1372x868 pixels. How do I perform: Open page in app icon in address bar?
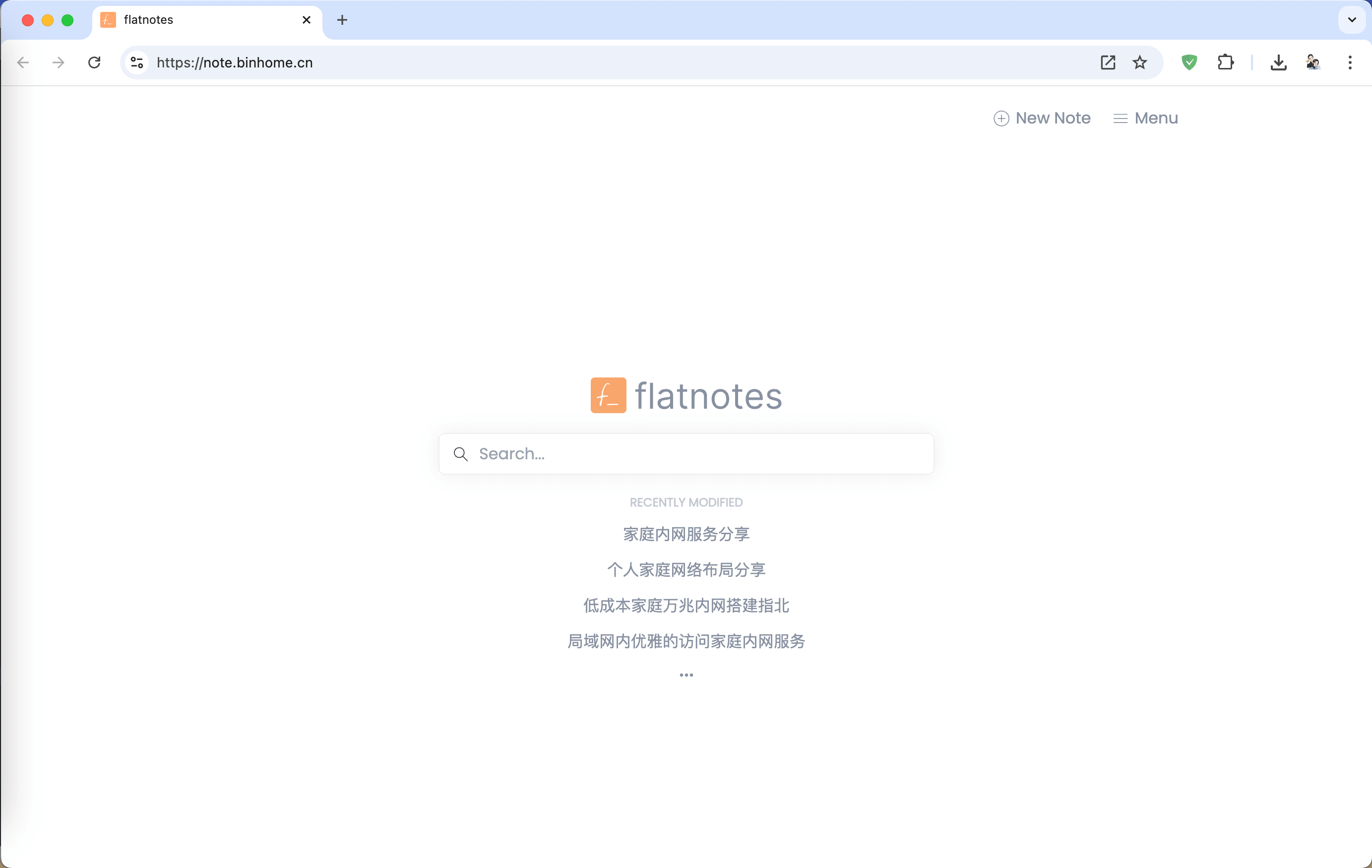pyautogui.click(x=1108, y=62)
